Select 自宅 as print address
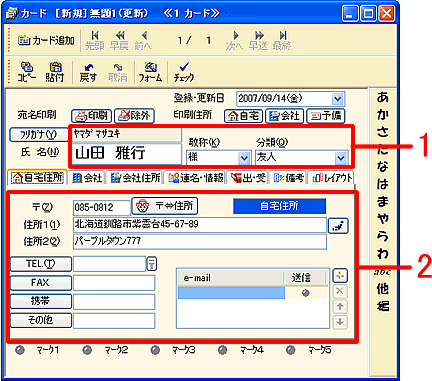 244,116
